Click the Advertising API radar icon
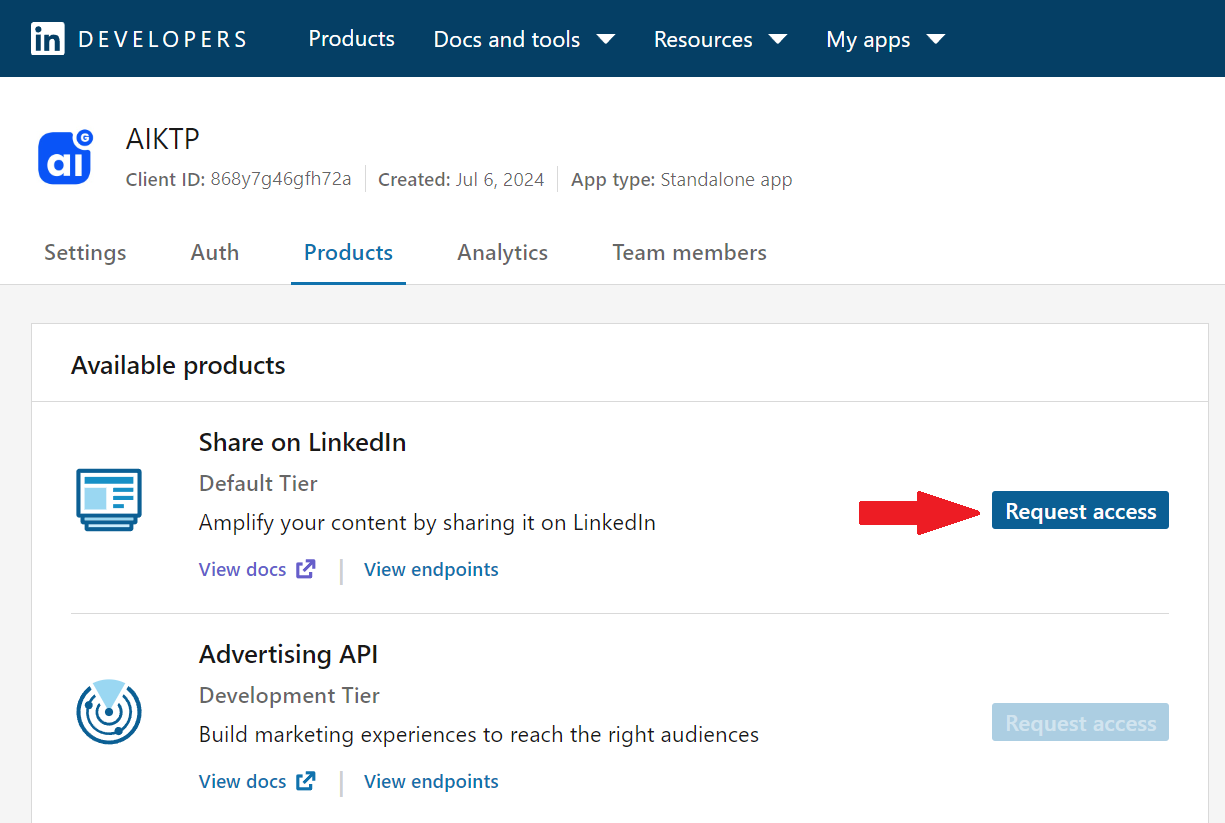Screen dimensions: 1225x823 109,712
